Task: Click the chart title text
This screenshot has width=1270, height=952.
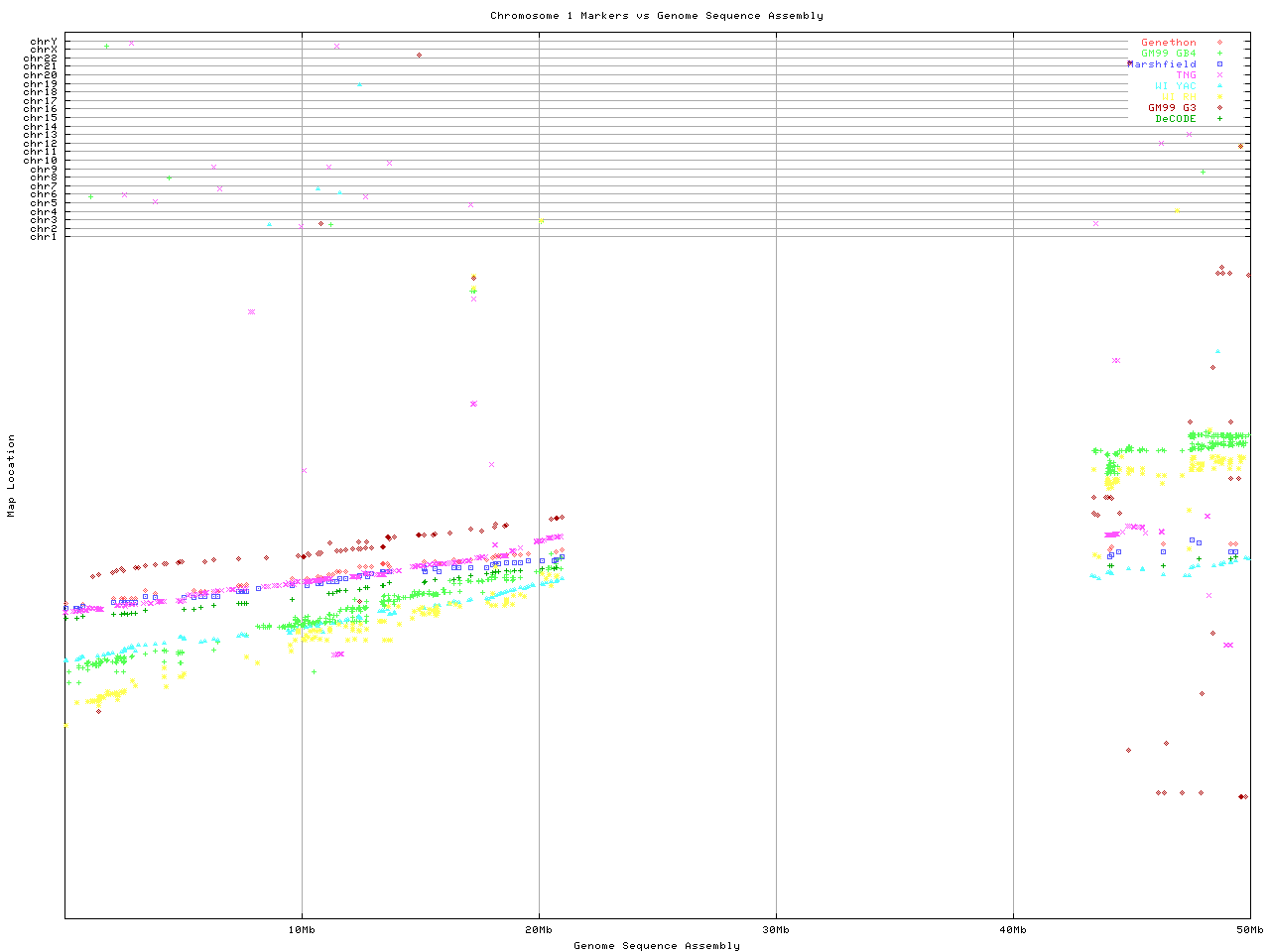Action: pos(656,16)
